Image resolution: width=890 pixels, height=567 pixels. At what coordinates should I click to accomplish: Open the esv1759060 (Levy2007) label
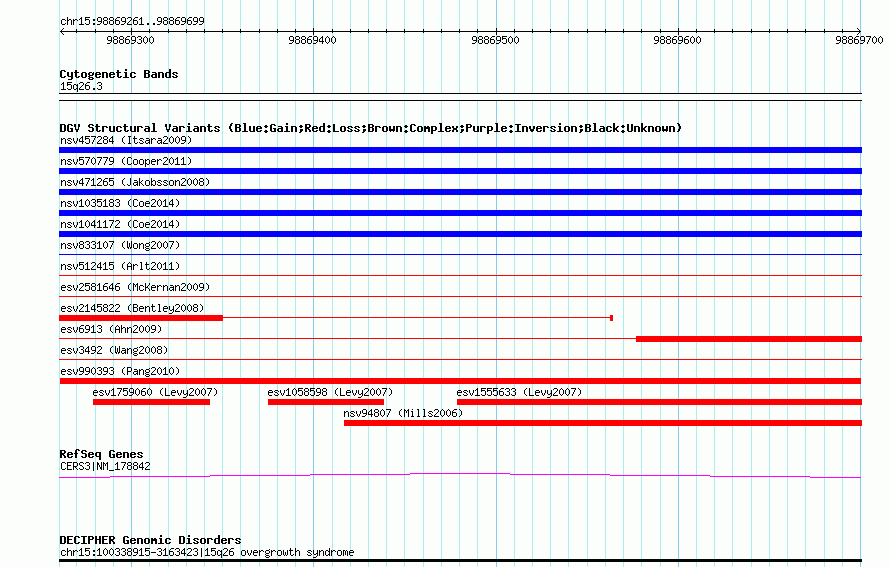coord(155,392)
